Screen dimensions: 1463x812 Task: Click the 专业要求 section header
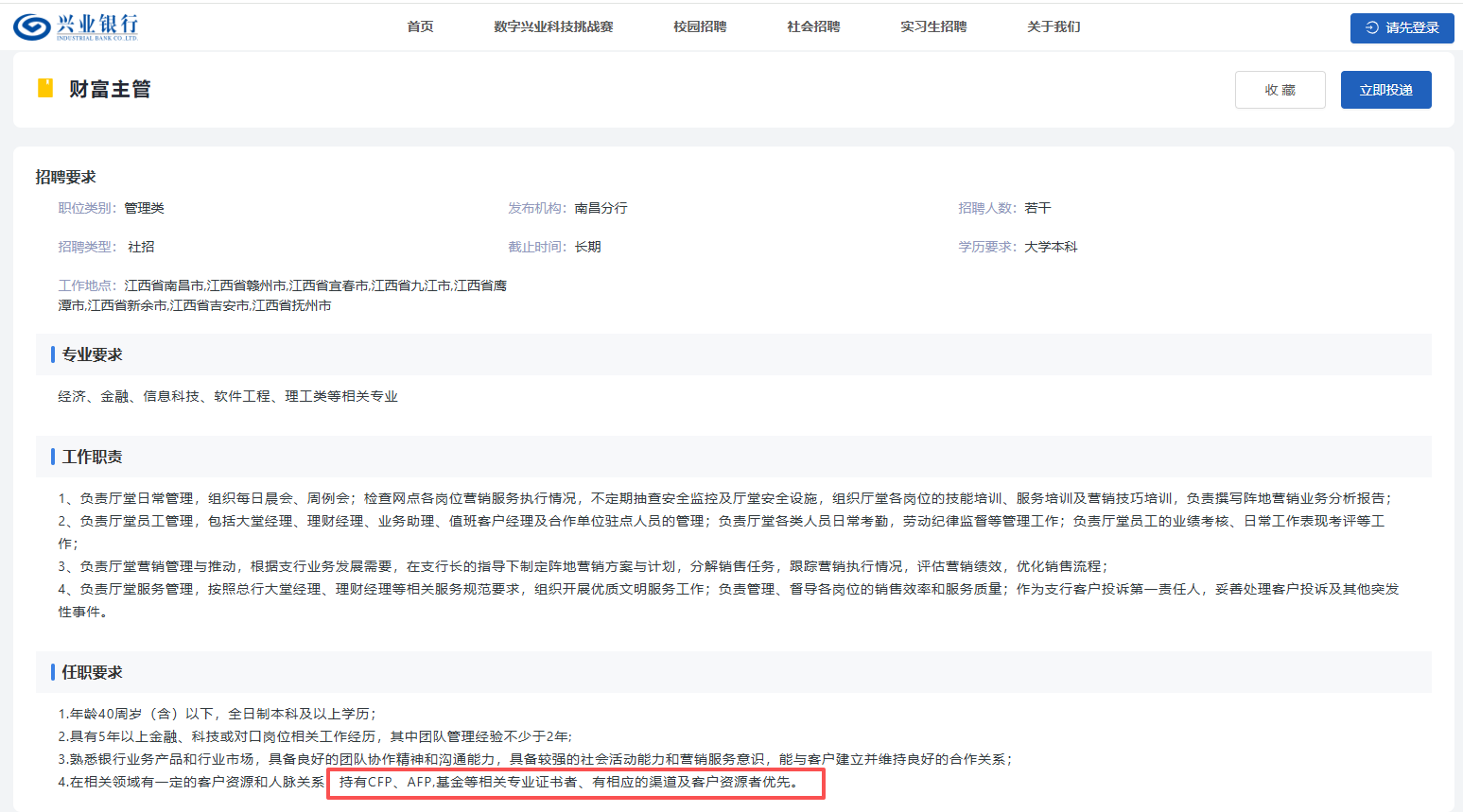[92, 354]
